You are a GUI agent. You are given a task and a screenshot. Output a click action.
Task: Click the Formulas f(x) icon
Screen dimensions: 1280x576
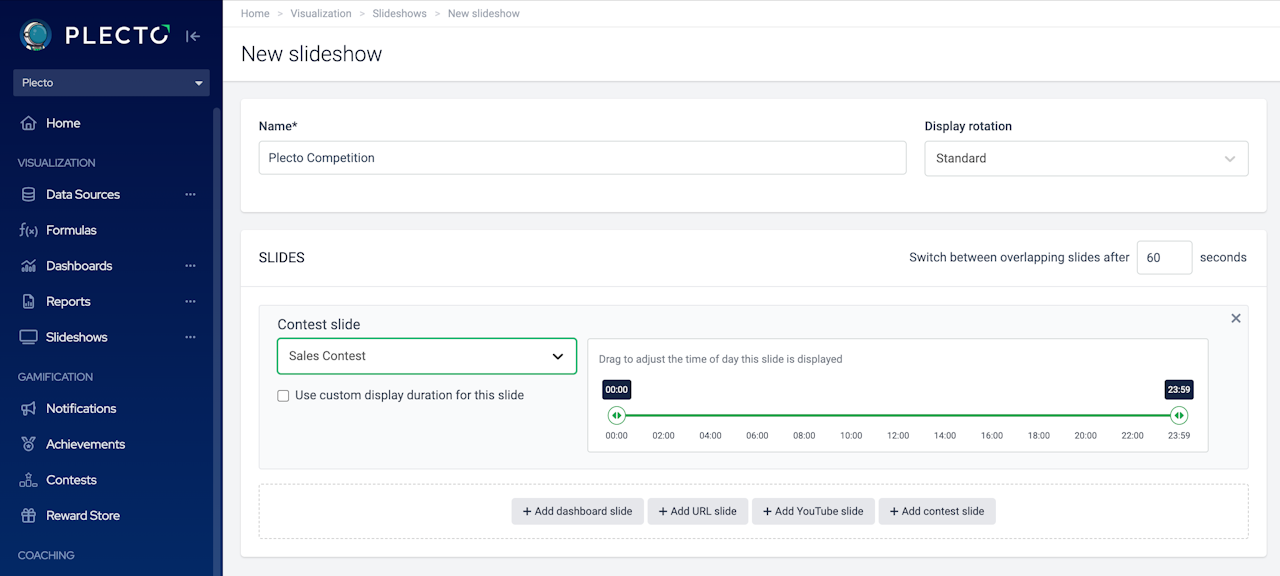click(28, 230)
